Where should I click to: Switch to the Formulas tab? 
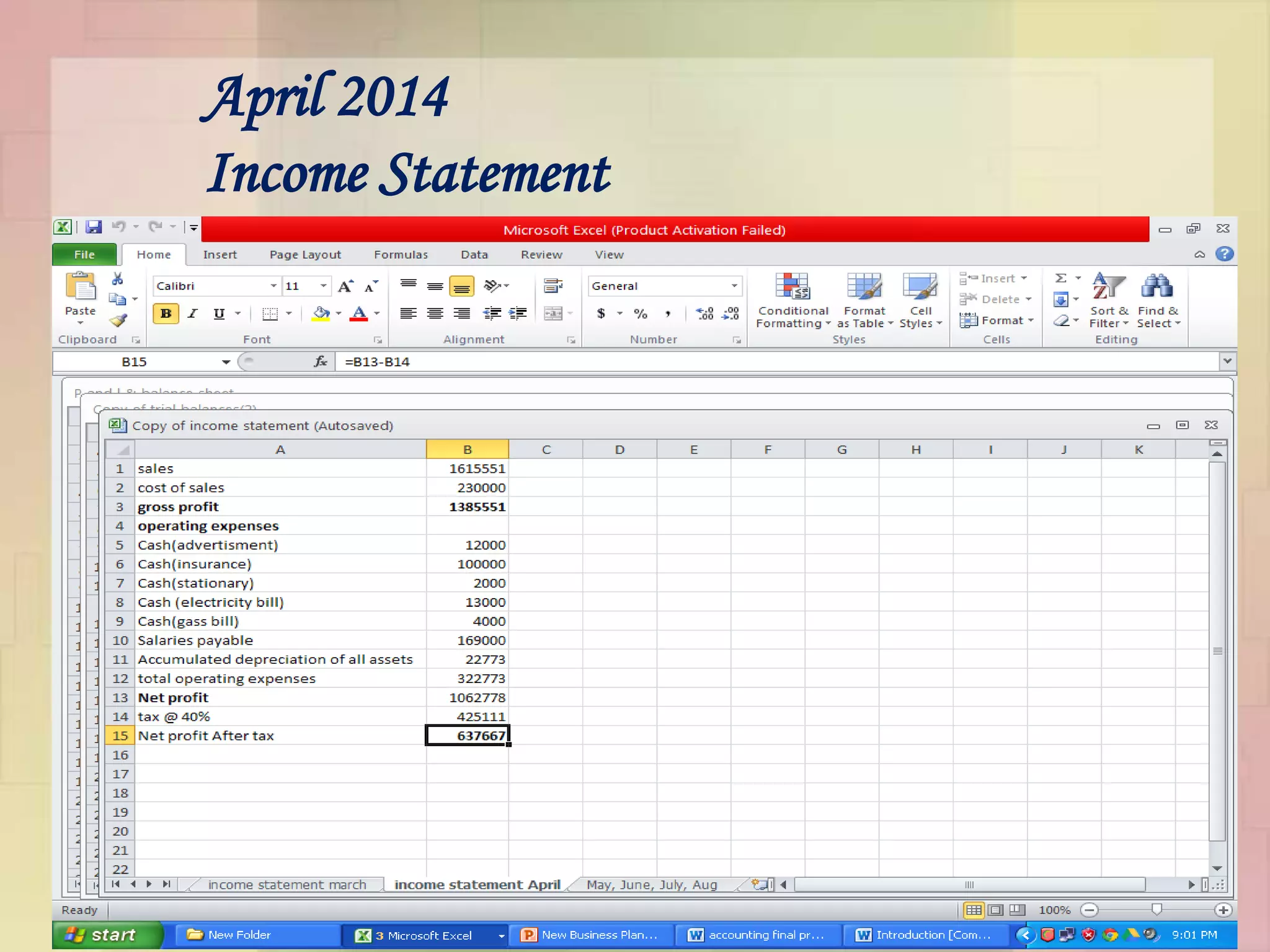pyautogui.click(x=401, y=255)
